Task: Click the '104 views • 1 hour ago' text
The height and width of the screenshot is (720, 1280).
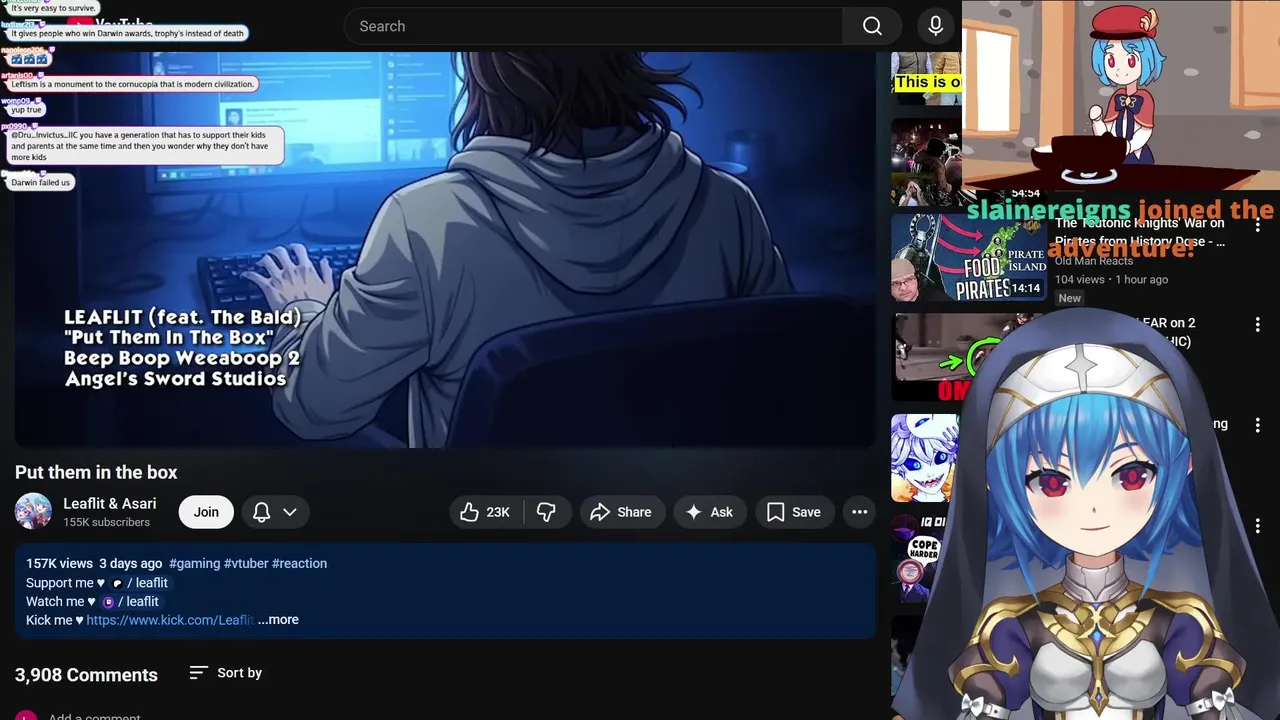Action: click(1111, 280)
